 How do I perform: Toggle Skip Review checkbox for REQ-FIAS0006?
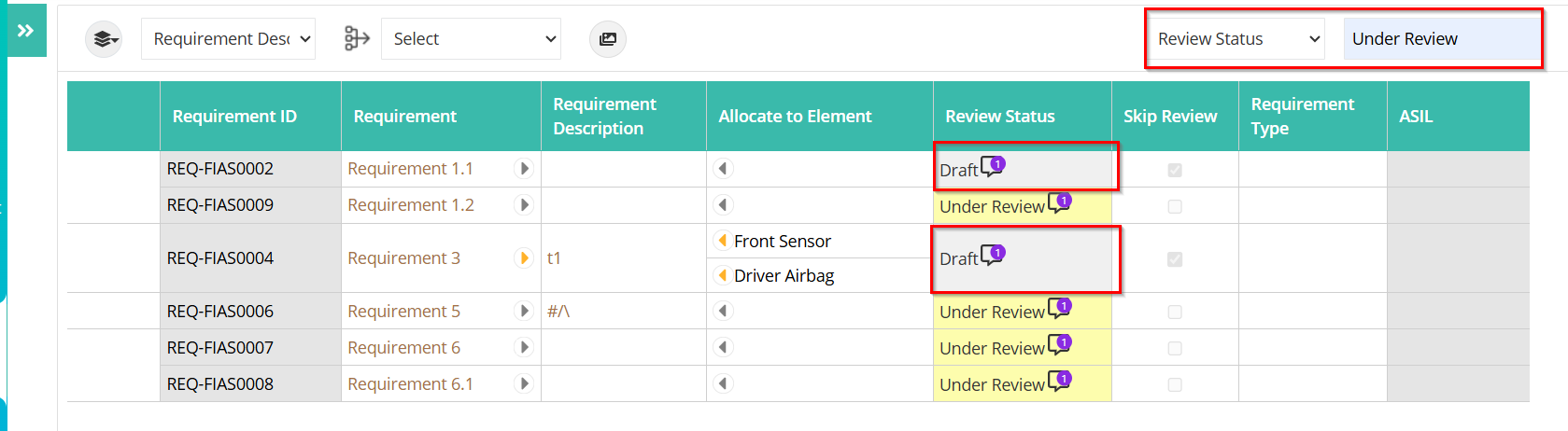tap(1175, 312)
